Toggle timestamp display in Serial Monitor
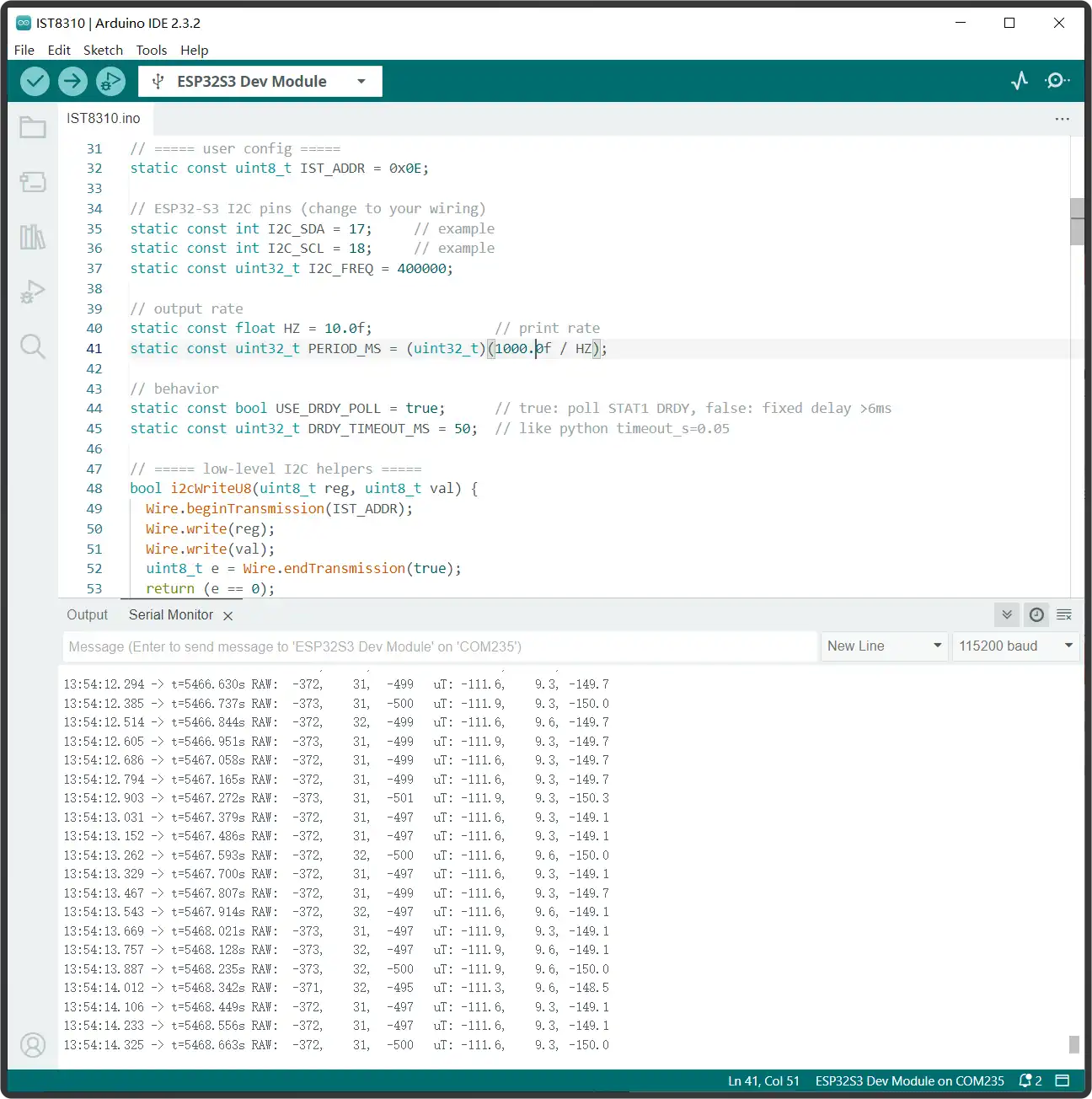 pos(1036,615)
